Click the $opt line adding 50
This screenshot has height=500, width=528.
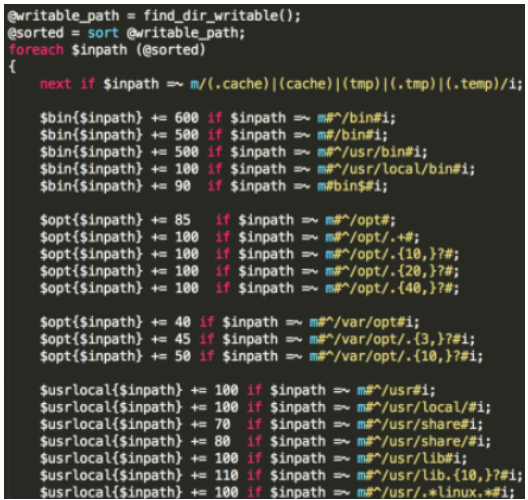coord(261,356)
